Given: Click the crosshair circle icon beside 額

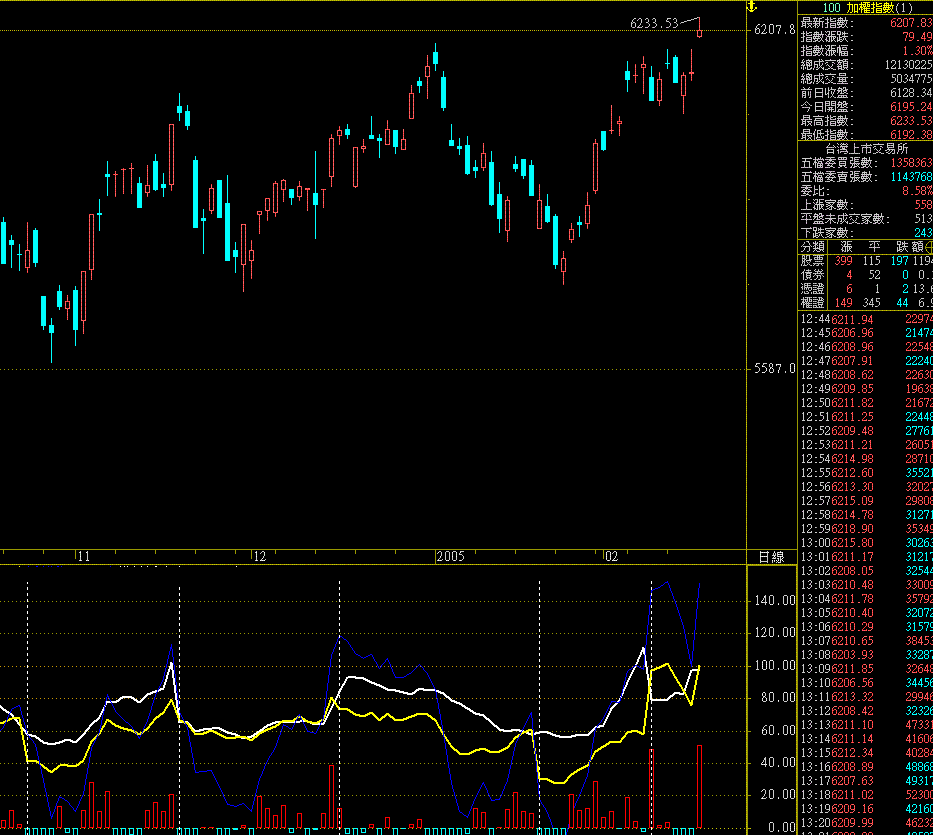Looking at the screenshot, I should tap(928, 246).
